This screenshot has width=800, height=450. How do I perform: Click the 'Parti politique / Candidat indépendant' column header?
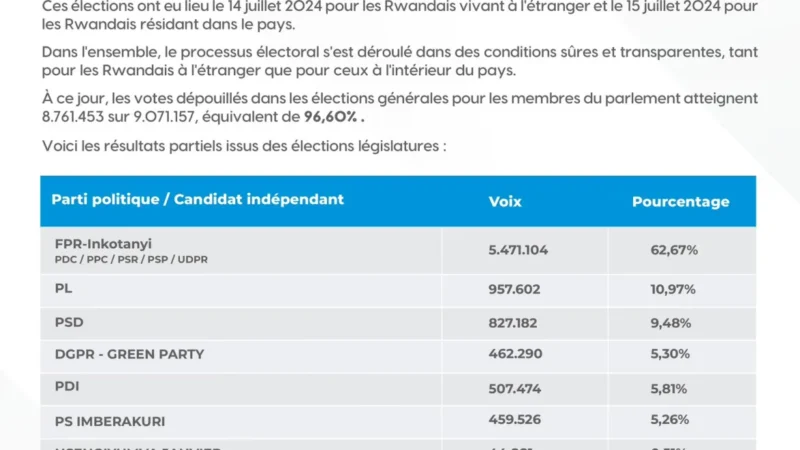click(197, 199)
